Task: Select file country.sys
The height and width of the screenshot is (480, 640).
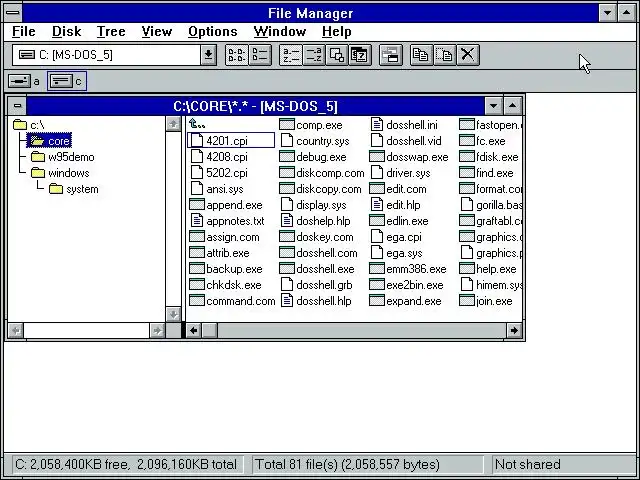Action: coord(316,141)
